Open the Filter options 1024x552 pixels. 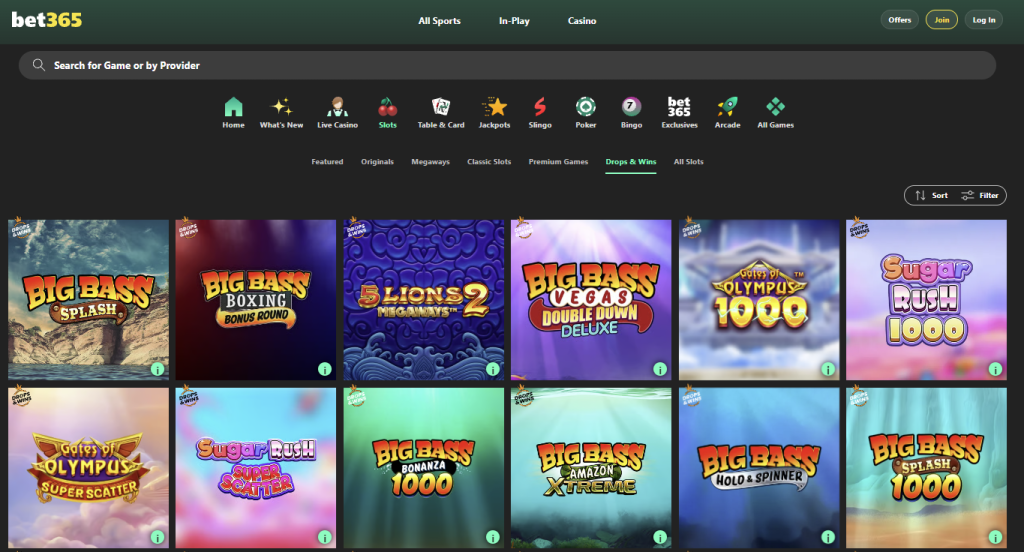point(980,195)
